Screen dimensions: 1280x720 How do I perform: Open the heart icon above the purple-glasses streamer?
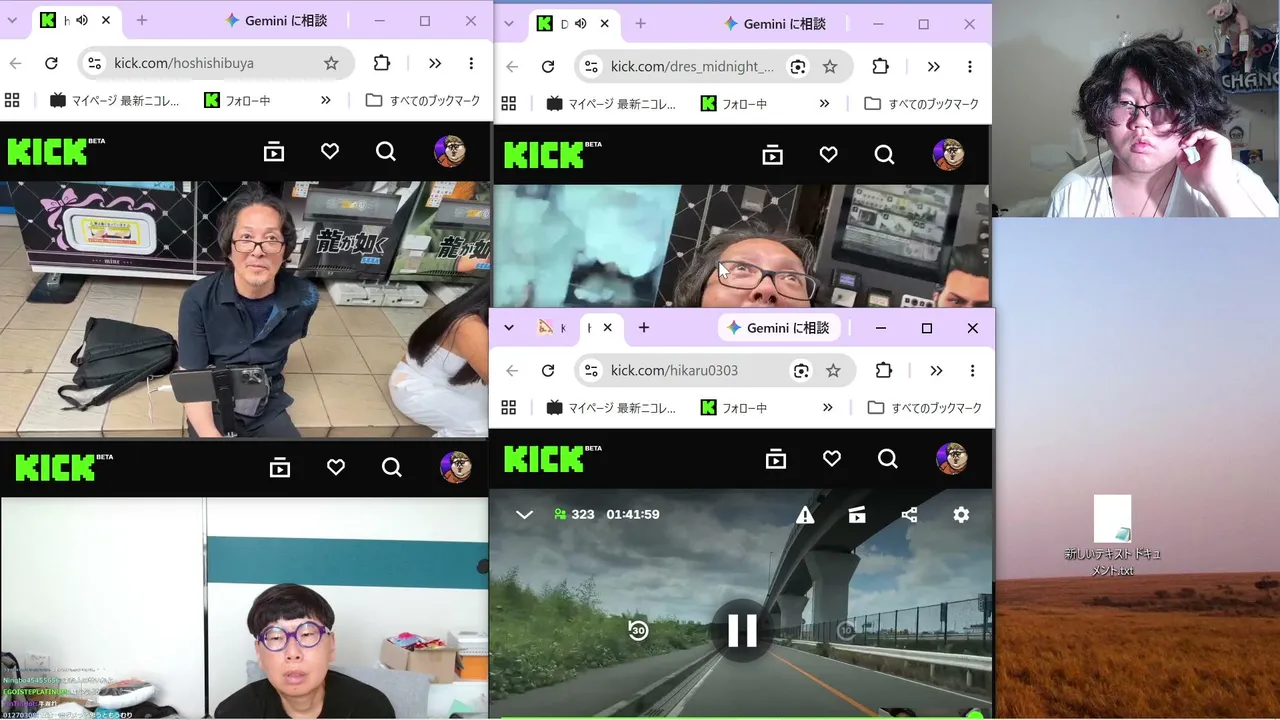pos(336,467)
